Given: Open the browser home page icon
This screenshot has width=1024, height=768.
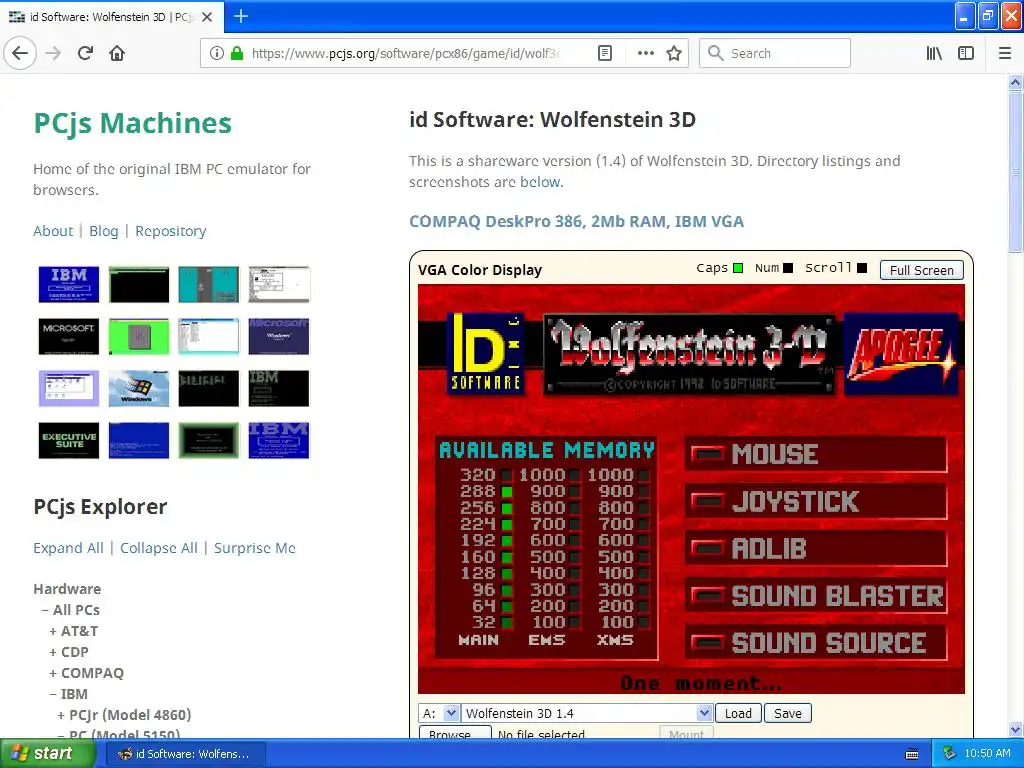Looking at the screenshot, I should (117, 54).
